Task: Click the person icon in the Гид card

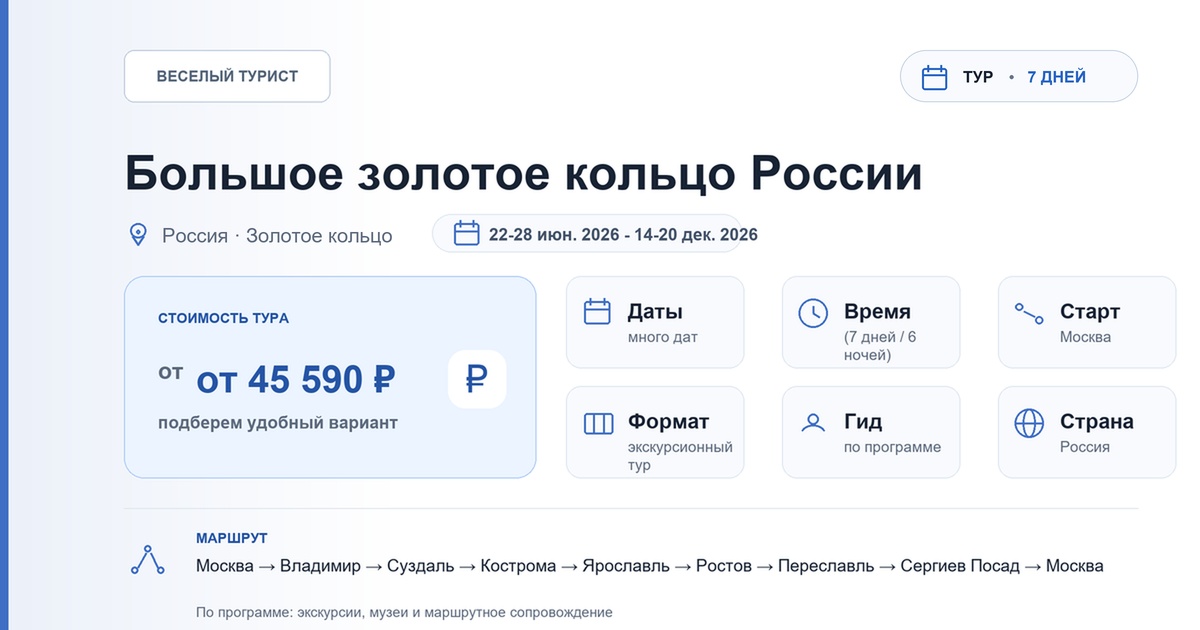Action: (x=813, y=422)
